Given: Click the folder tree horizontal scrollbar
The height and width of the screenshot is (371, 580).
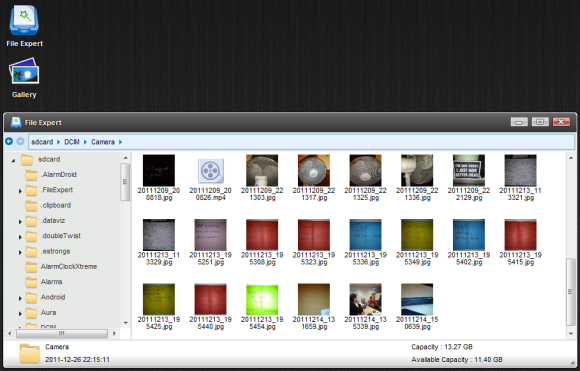Looking at the screenshot, I should click(x=62, y=334).
